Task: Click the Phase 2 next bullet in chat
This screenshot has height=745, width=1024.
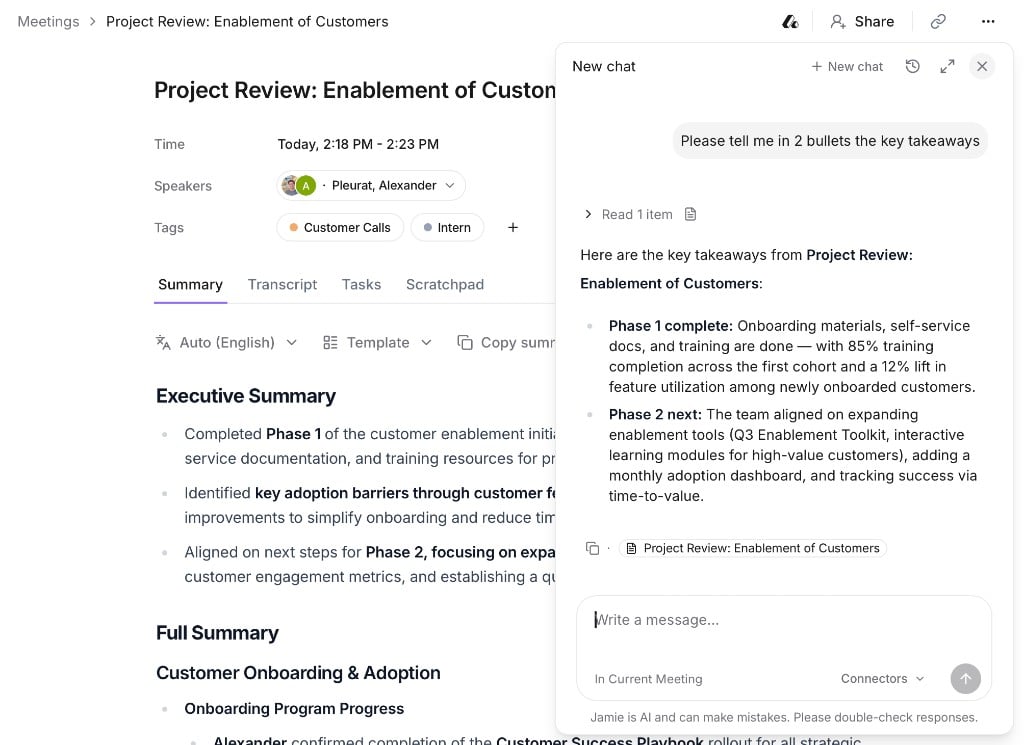Action: tap(793, 455)
